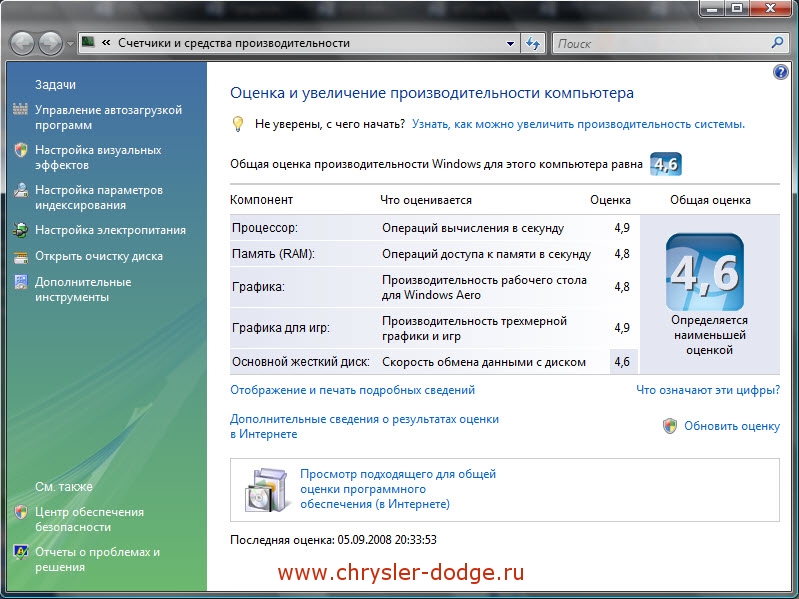Close the window with red X
The width and height of the screenshot is (799, 599).
(771, 8)
